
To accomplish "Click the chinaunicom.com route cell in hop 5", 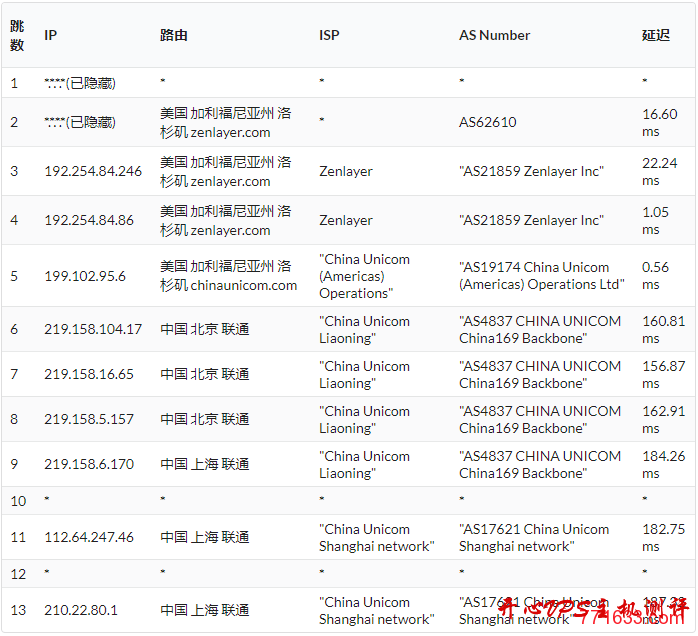I will [228, 276].
